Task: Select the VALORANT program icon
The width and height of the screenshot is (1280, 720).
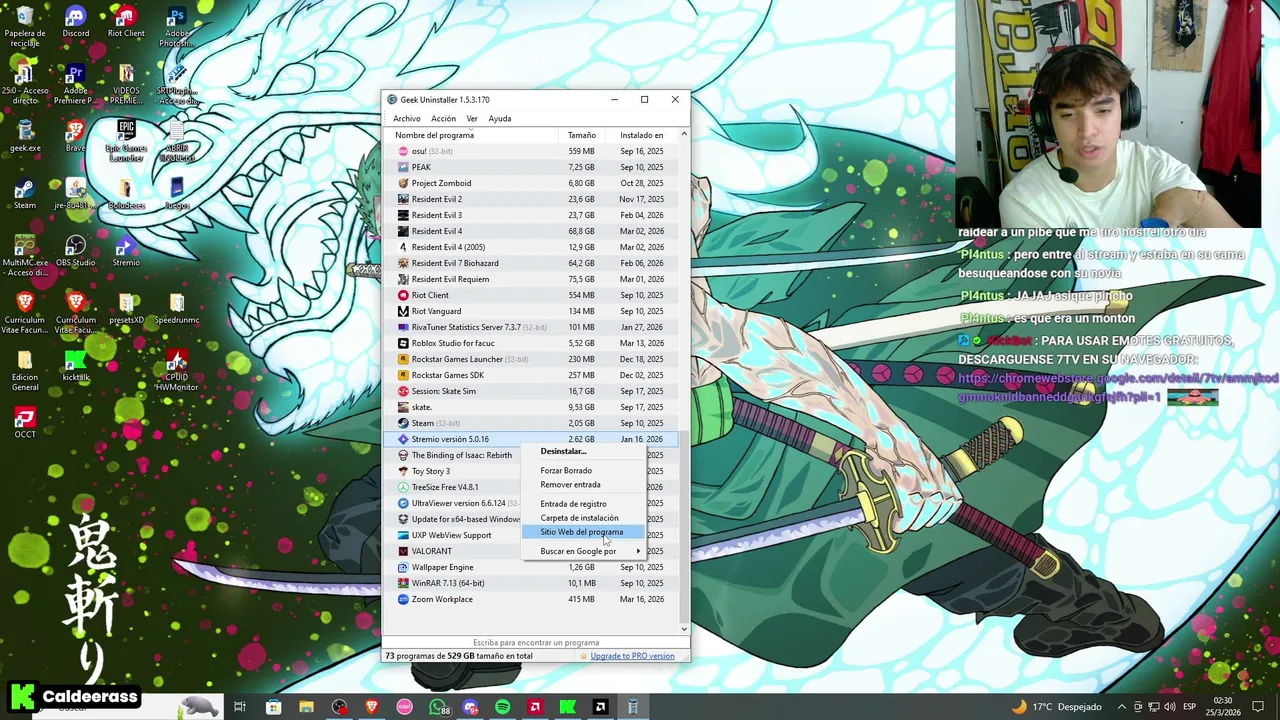Action: [x=403, y=551]
